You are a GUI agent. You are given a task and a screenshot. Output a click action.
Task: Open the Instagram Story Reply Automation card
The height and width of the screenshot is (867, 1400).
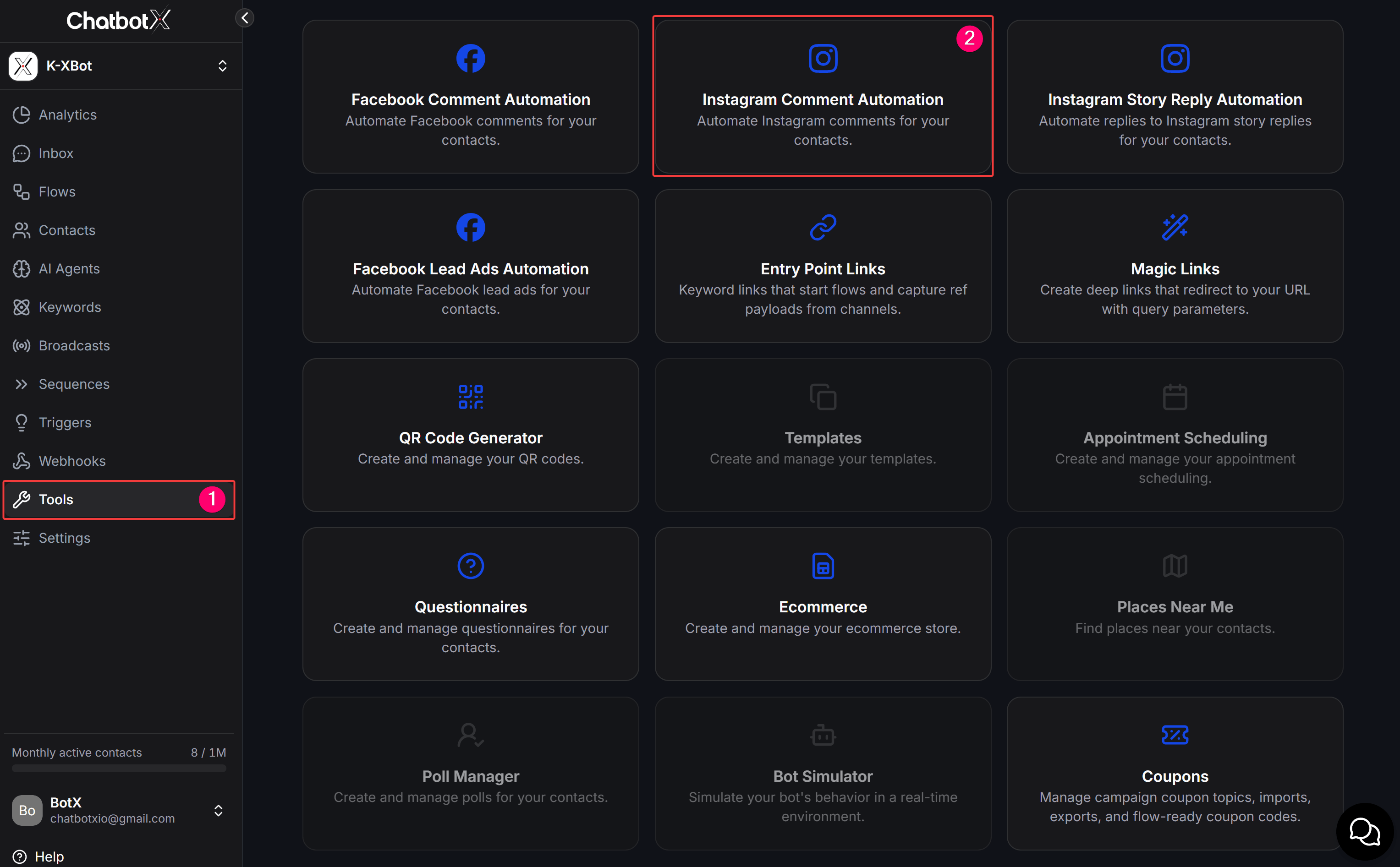(x=1175, y=96)
